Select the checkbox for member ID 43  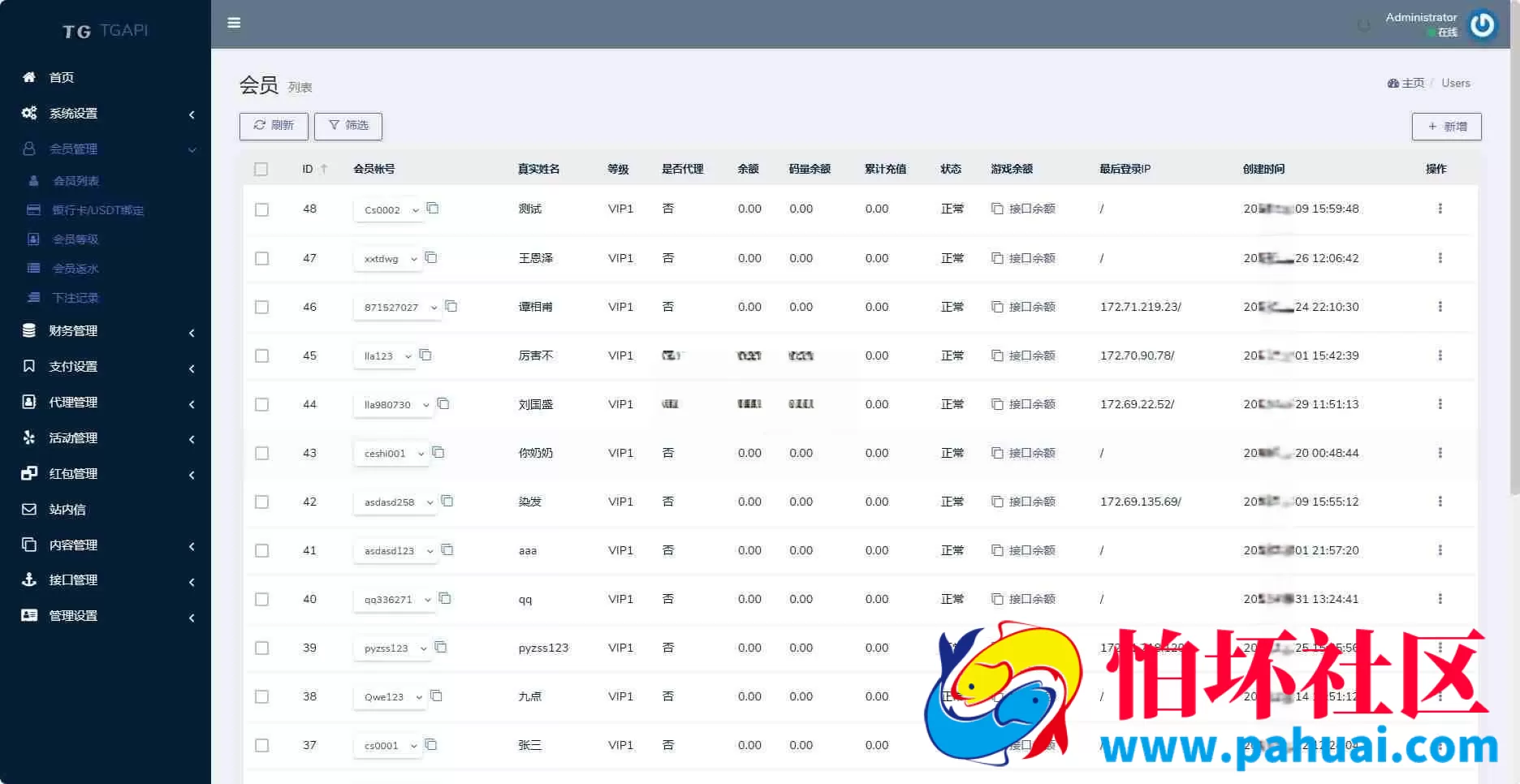[x=261, y=453]
